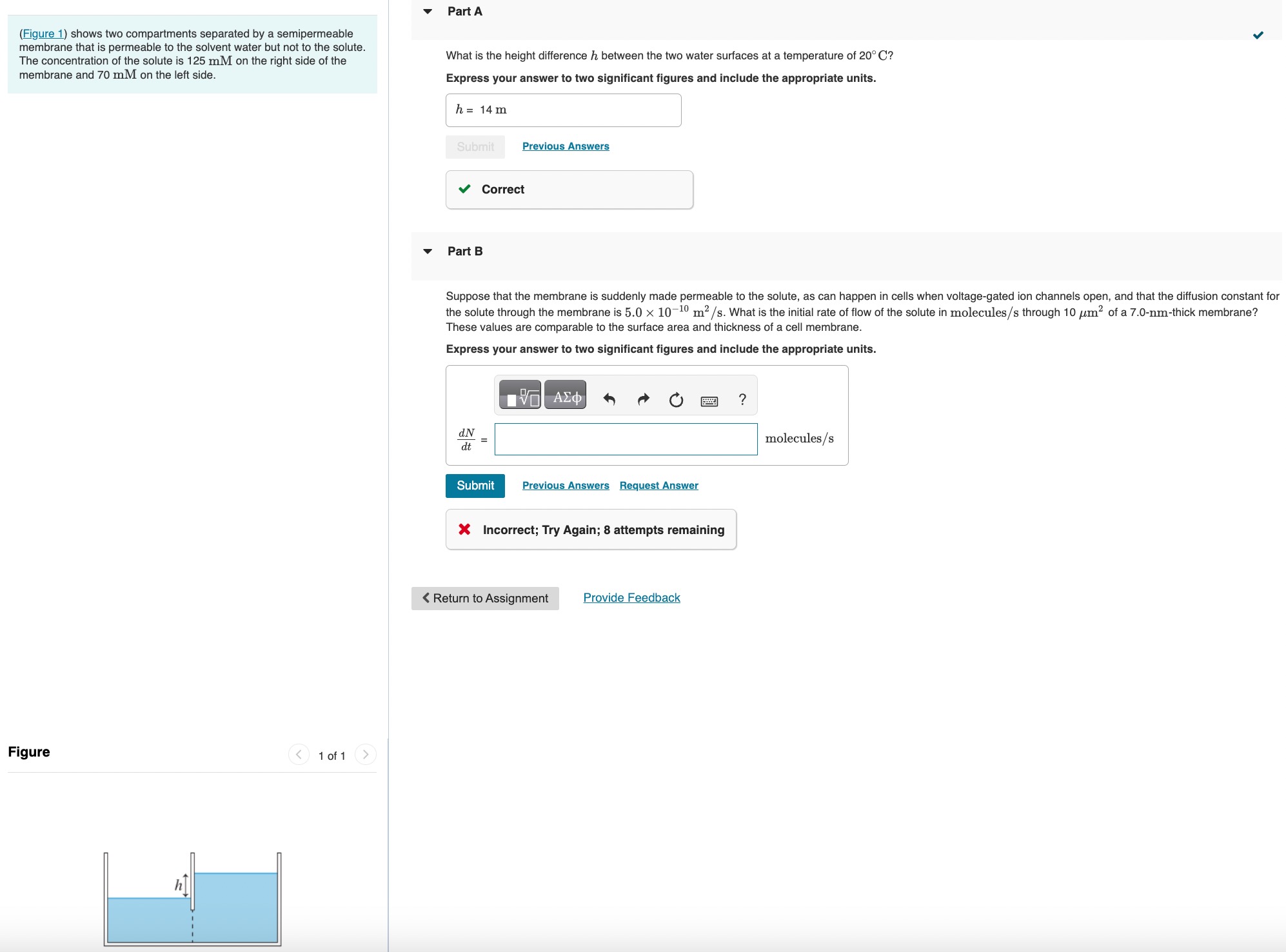Click the redo arrow in answer toolbar
This screenshot has height=952, width=1286.
click(642, 400)
